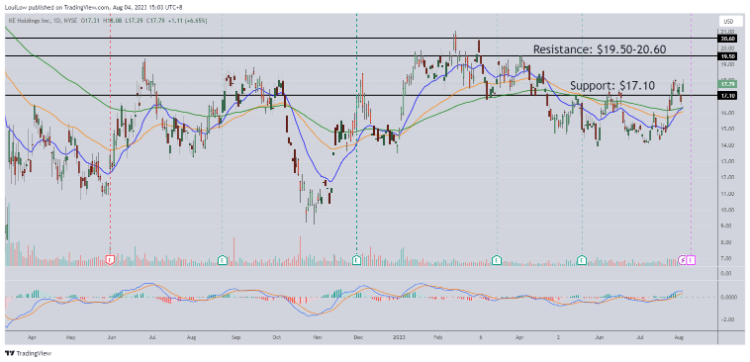Image resolution: width=750 pixels, height=362 pixels.
Task: Click the green earnings marker just before the Sep label
Action: pyautogui.click(x=222, y=260)
